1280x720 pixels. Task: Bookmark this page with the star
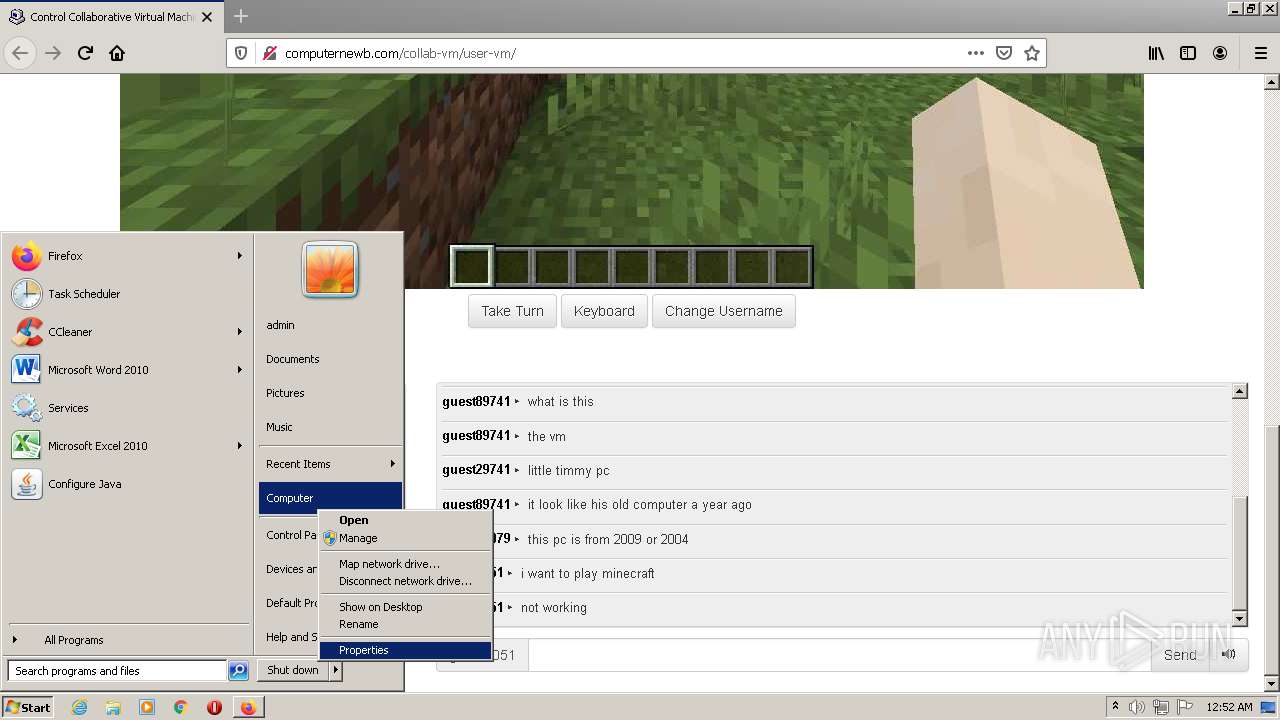tap(1032, 53)
